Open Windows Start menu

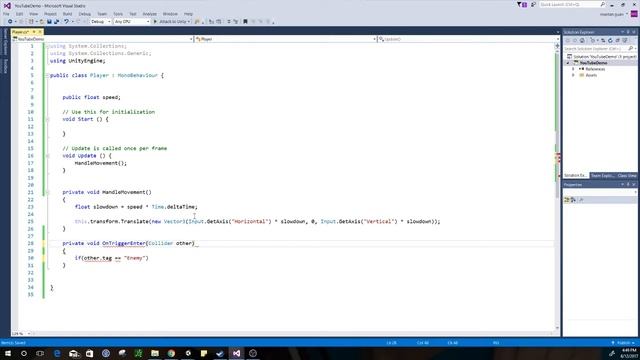tap(8, 353)
